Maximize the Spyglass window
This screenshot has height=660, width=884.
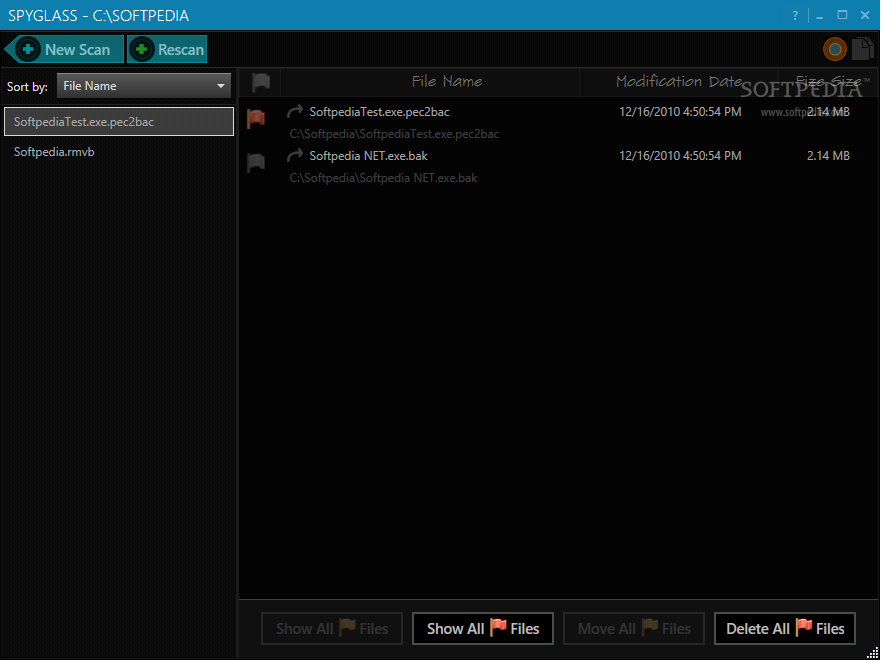[842, 15]
